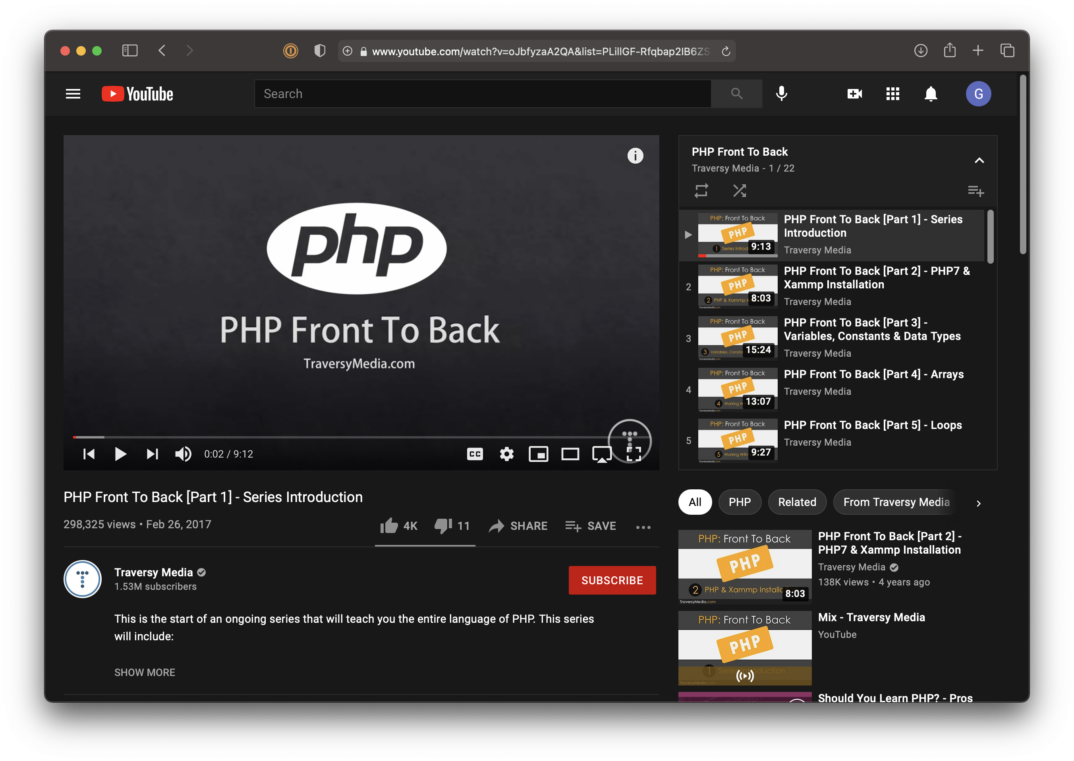This screenshot has height=761, width=1074.
Task: Start a voice search
Action: click(x=781, y=93)
